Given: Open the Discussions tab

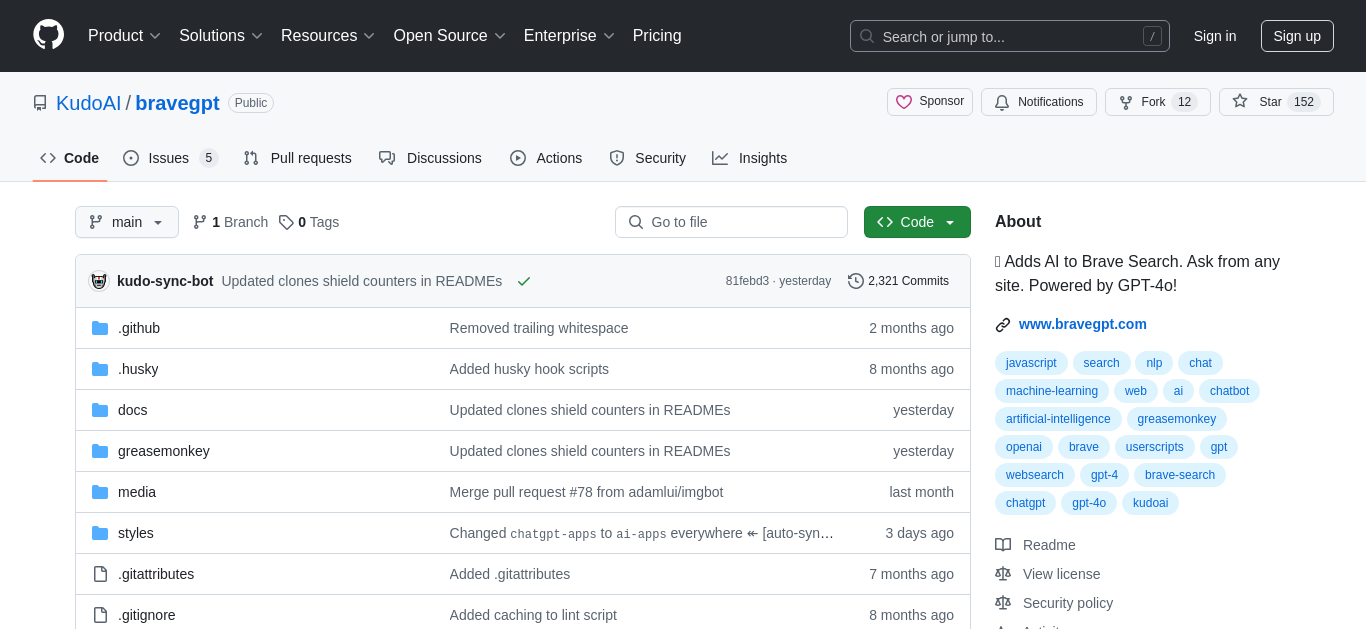Looking at the screenshot, I should point(430,158).
